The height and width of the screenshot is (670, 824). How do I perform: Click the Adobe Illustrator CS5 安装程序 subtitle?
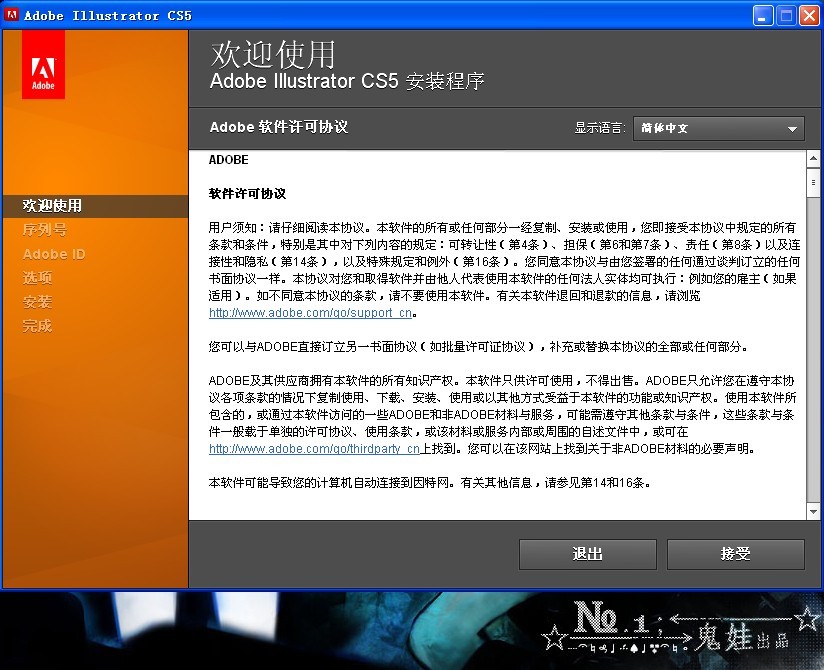click(x=347, y=81)
